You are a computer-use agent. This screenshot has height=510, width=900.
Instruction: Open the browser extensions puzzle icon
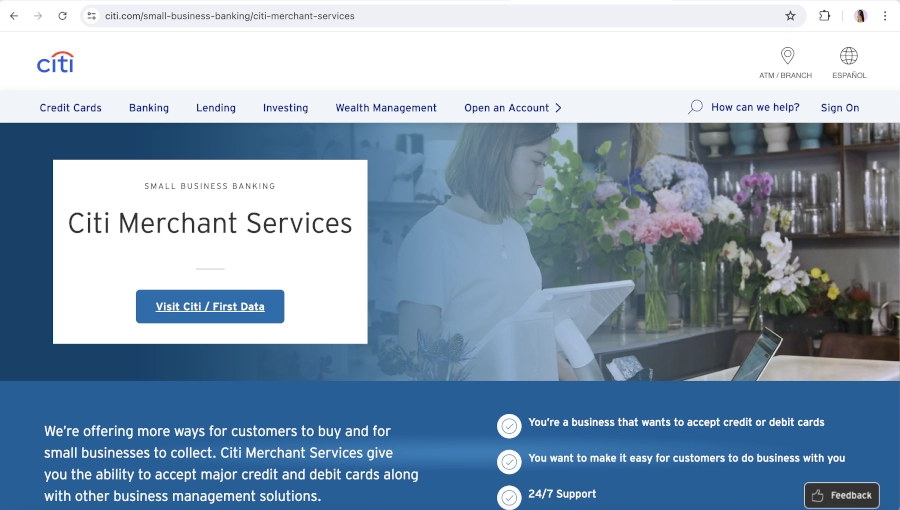click(x=824, y=16)
